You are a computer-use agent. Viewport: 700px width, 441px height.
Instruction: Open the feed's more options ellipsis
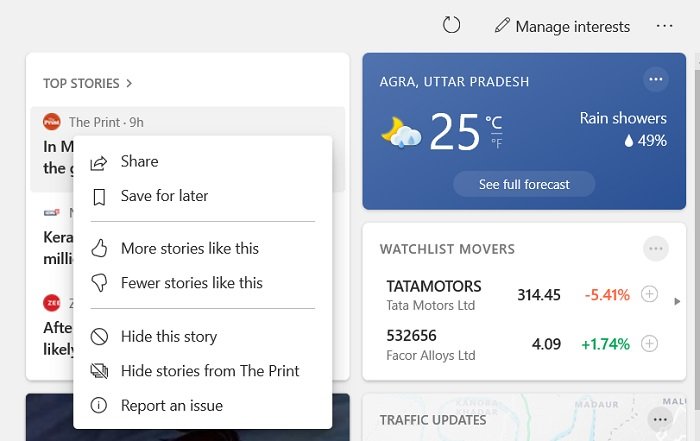click(x=664, y=26)
